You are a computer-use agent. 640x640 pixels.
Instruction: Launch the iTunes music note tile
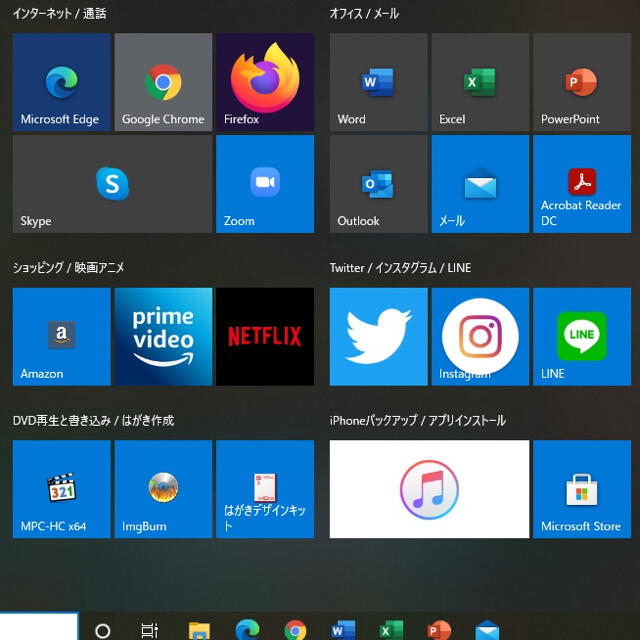pyautogui.click(x=429, y=489)
